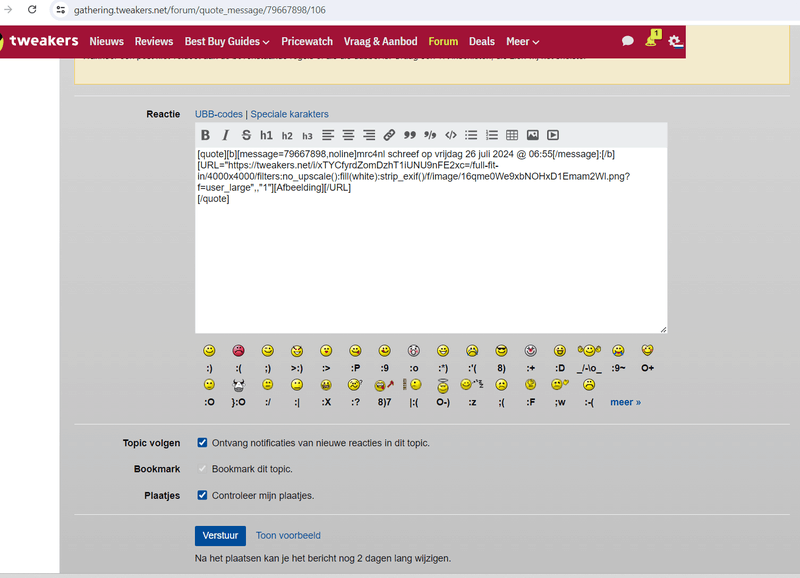Align text left in the editor
Viewport: 800px width, 578px height.
pyautogui.click(x=328, y=135)
